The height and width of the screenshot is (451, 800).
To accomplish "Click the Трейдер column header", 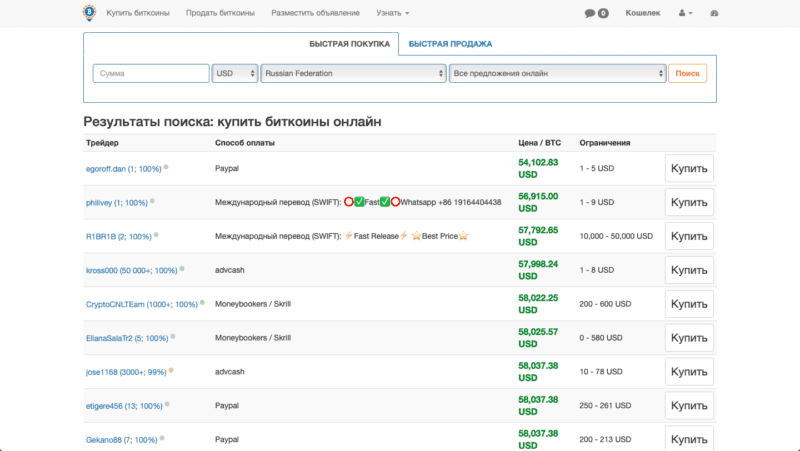I will click(x=102, y=143).
